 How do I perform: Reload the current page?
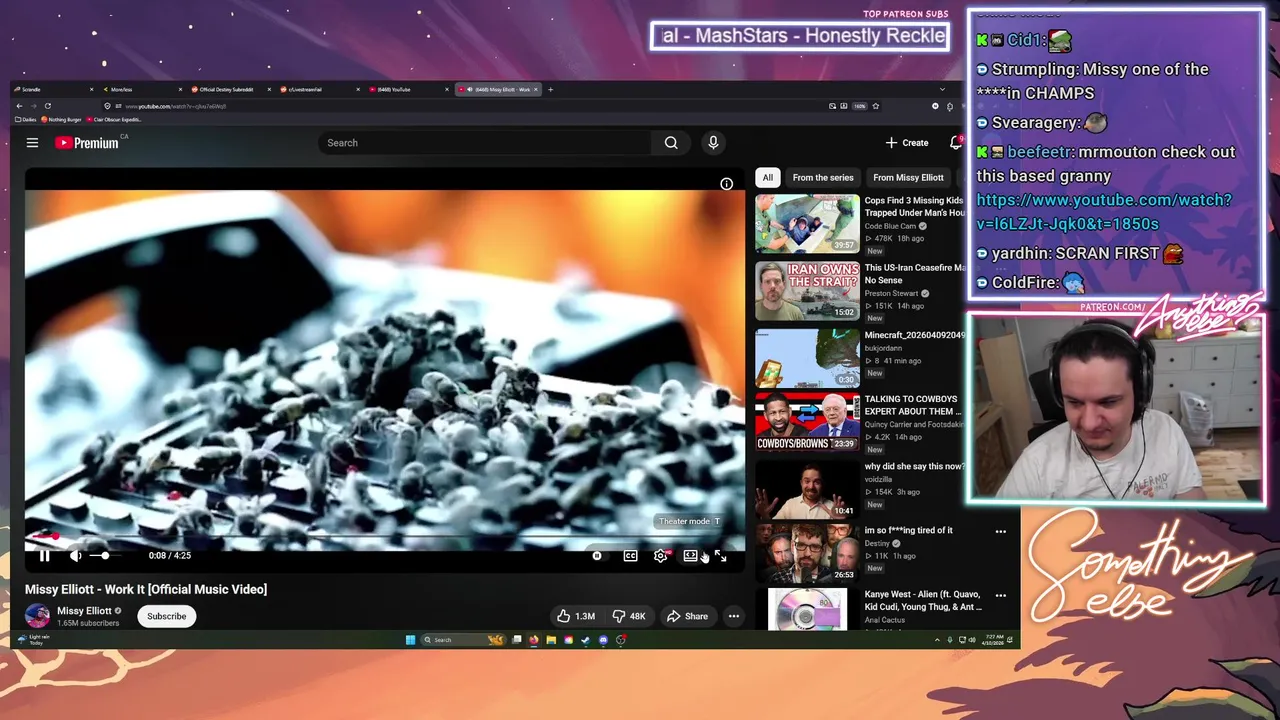click(x=47, y=106)
